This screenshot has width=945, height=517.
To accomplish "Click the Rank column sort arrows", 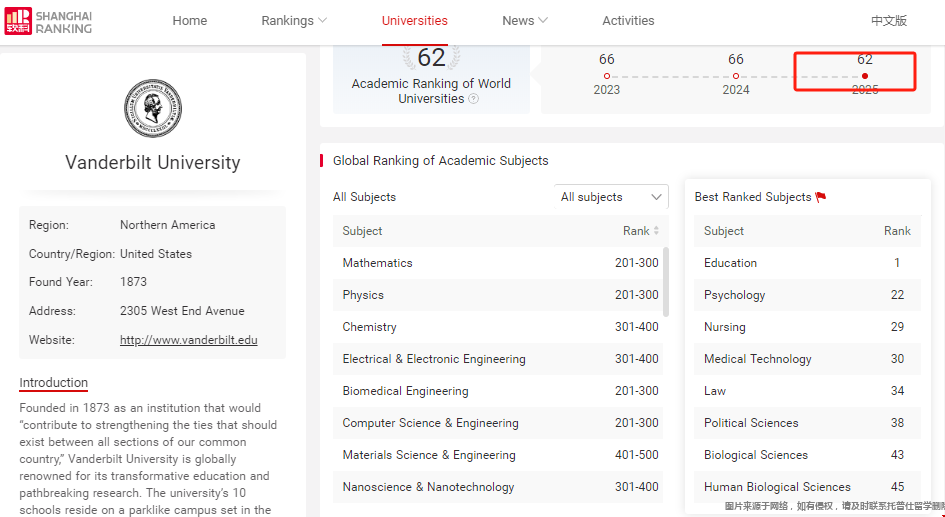I will pos(656,231).
